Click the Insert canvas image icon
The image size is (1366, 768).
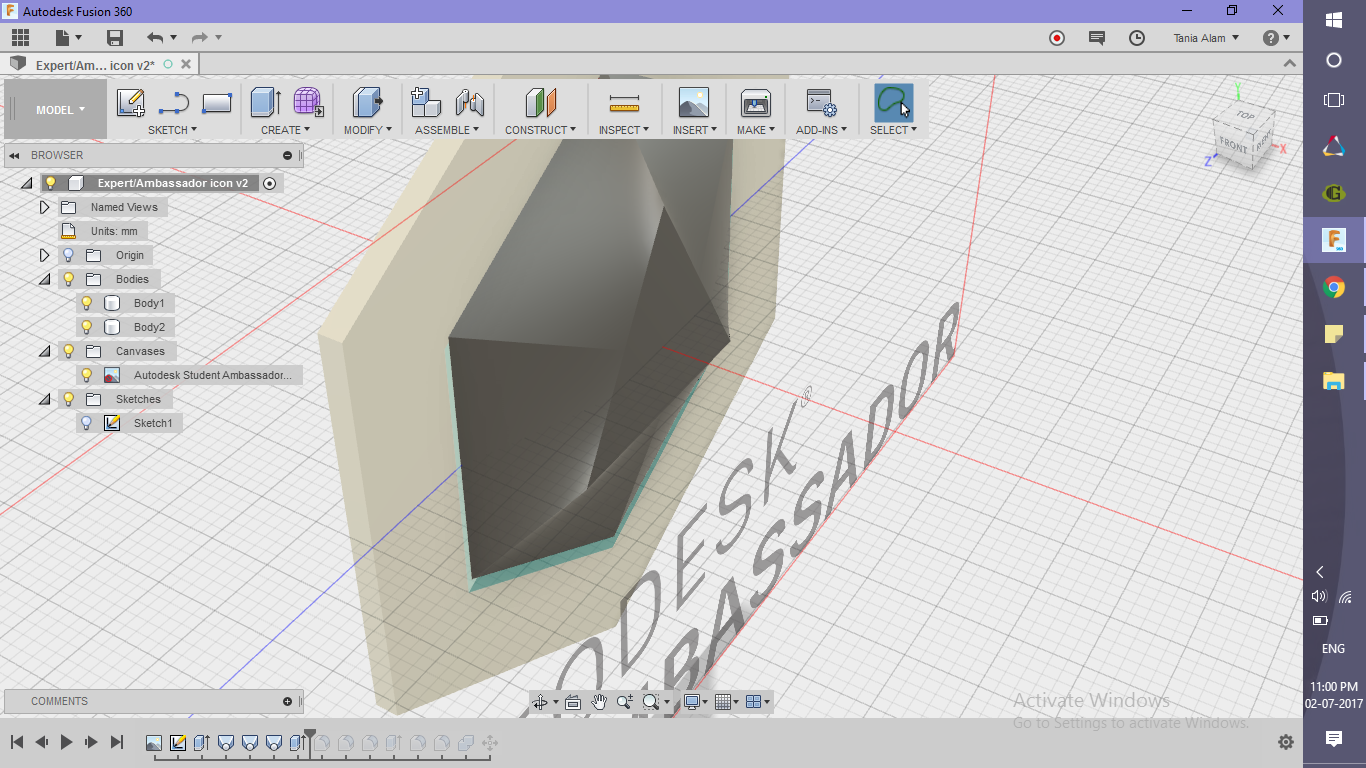point(693,103)
